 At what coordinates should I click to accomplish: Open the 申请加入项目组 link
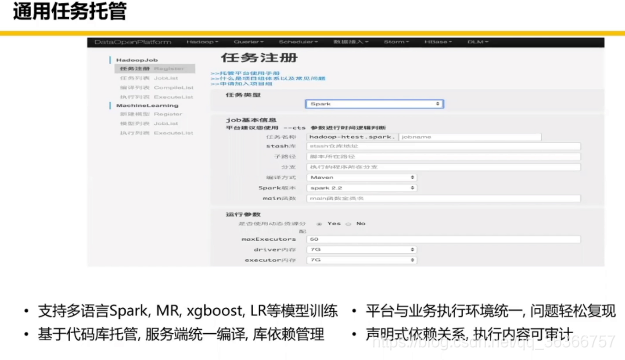click(x=242, y=84)
